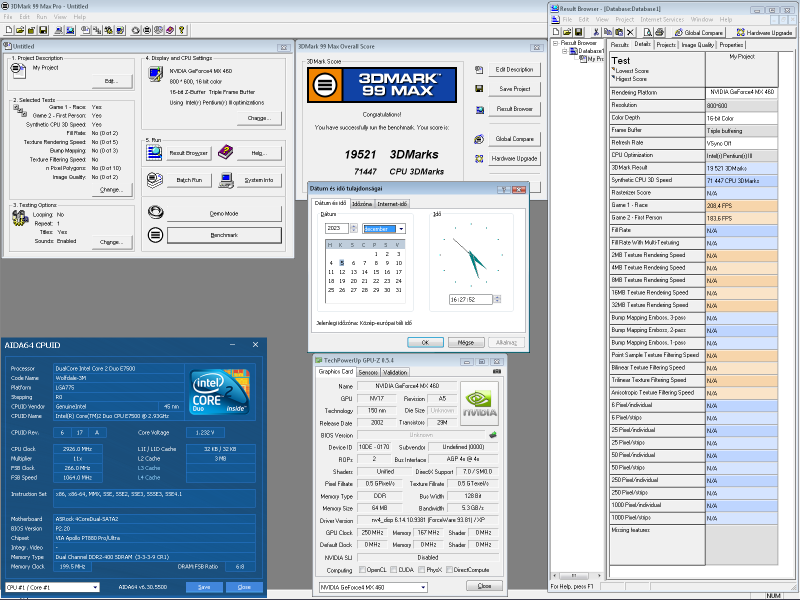Screen dimensions: 800x600
Task: Toggle the CUDA checkbox in GPU-Z
Action: [x=392, y=569]
